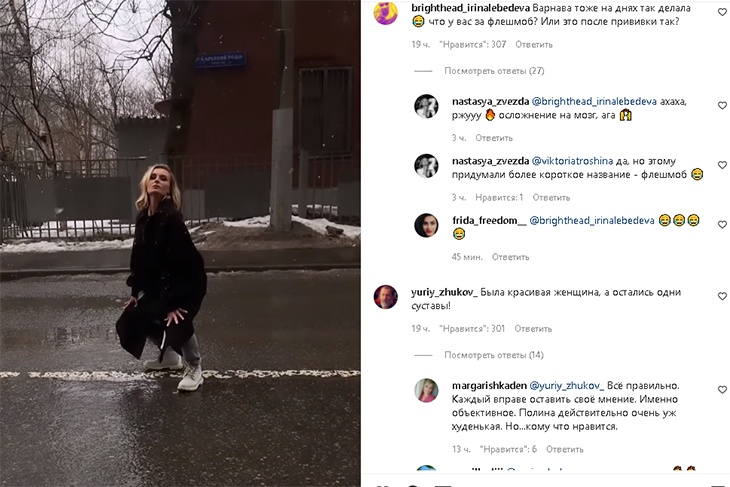730x487 pixels.
Task: Like nastasya_zvezda's reply to viktoriatroshina
Action: click(722, 165)
